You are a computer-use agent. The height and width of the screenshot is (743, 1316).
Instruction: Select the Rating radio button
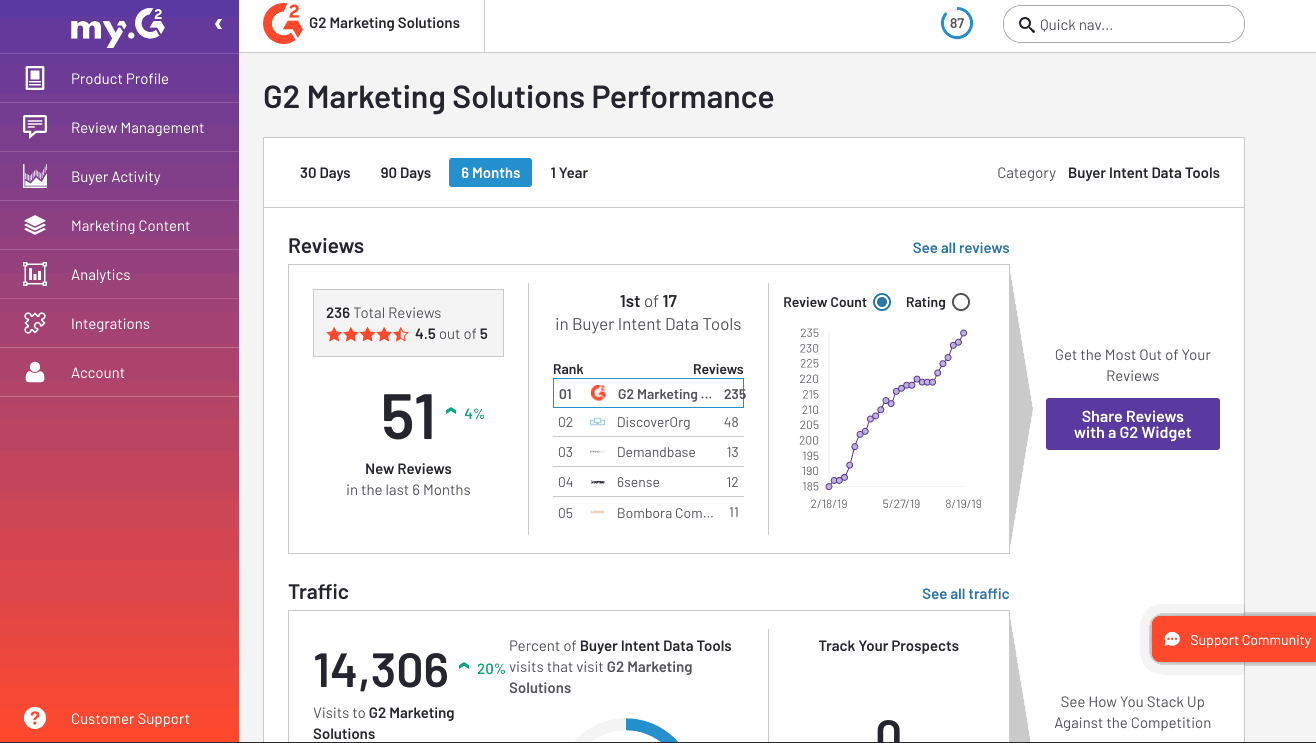click(961, 302)
